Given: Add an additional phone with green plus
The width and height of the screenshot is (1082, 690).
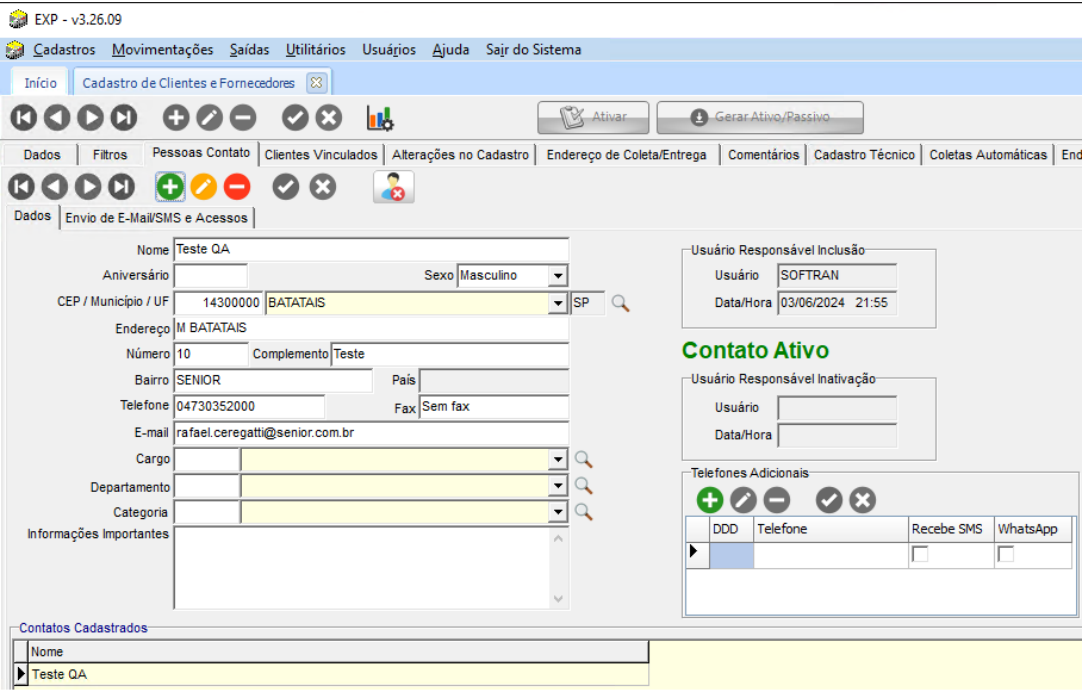Looking at the screenshot, I should (710, 500).
